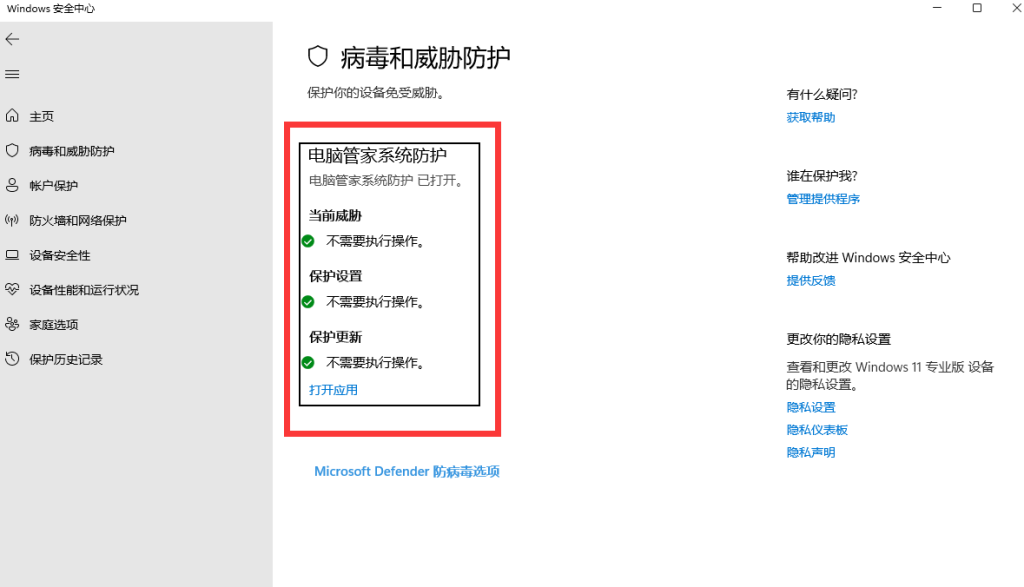Click the 主页 home icon
The height and width of the screenshot is (587, 1024).
pyautogui.click(x=12, y=116)
